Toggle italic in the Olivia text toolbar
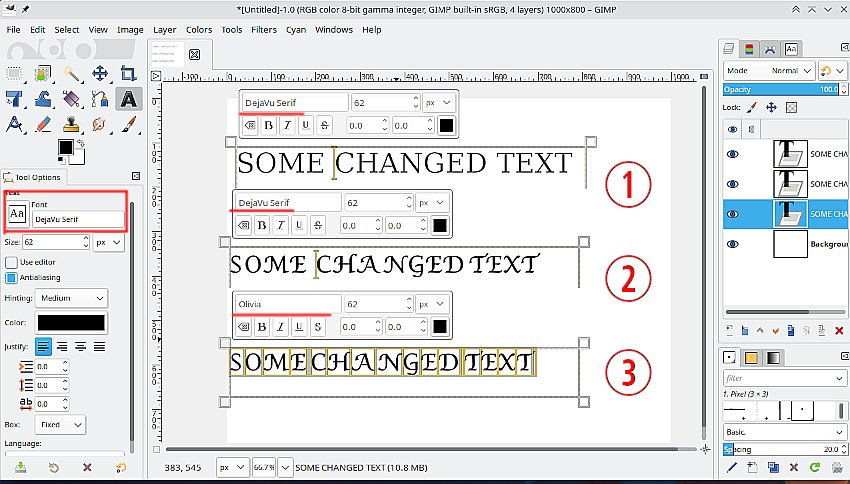The image size is (850, 484). pos(281,327)
